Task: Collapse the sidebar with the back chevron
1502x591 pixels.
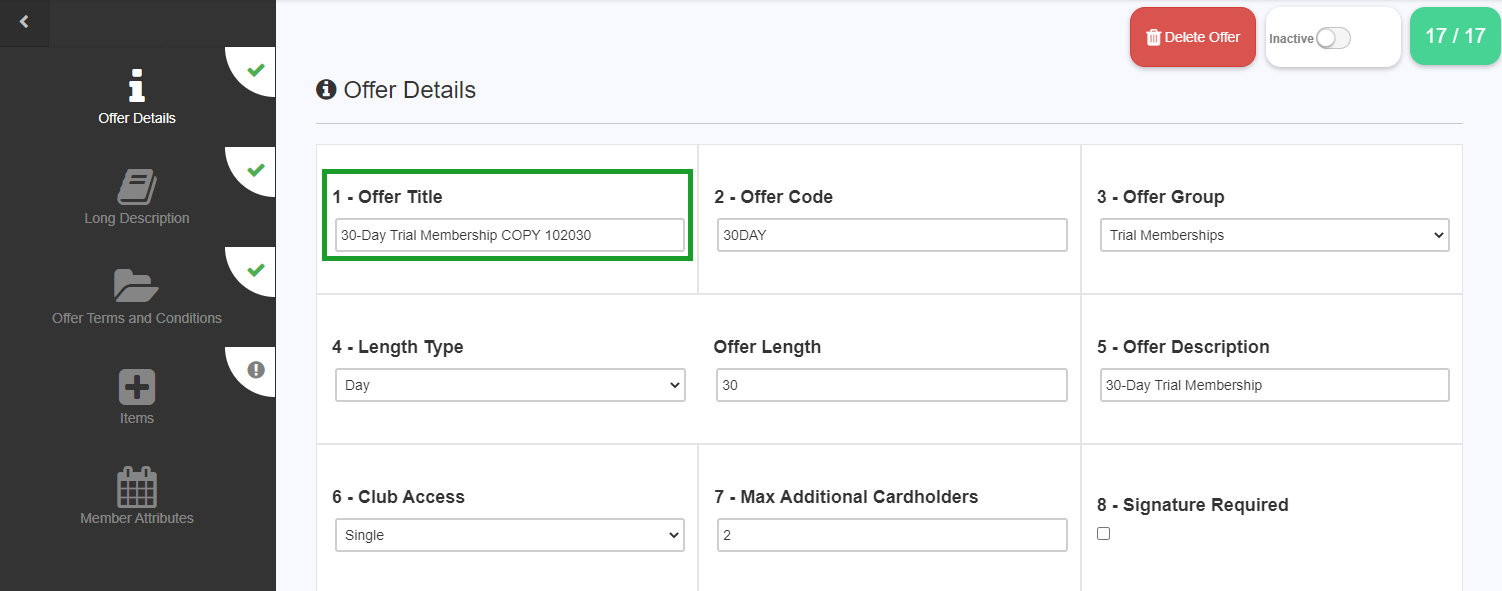Action: pyautogui.click(x=24, y=22)
